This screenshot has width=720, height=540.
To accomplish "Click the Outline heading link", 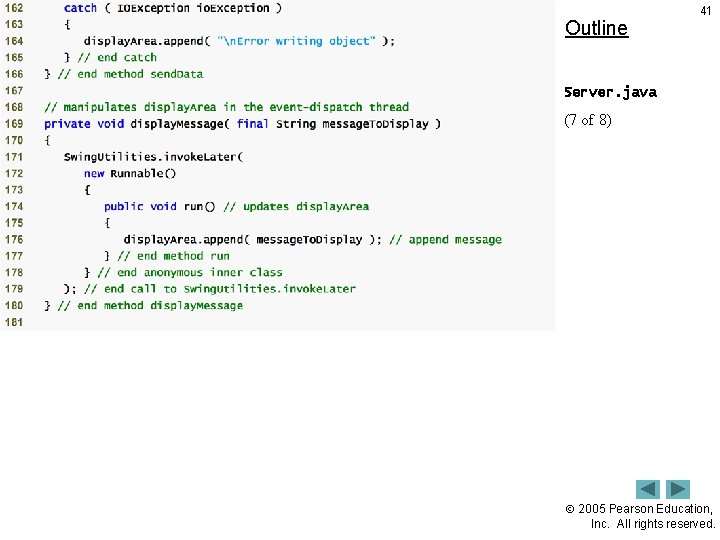I will (x=596, y=28).
